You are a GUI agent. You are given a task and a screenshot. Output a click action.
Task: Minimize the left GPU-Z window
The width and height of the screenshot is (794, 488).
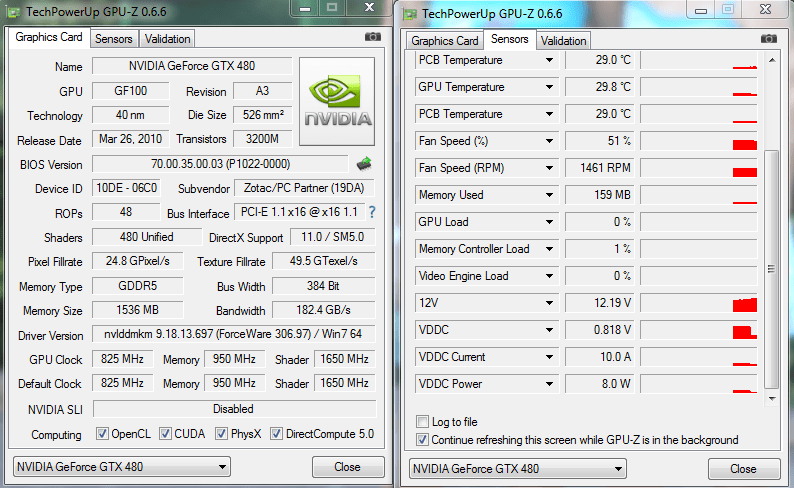(x=305, y=8)
